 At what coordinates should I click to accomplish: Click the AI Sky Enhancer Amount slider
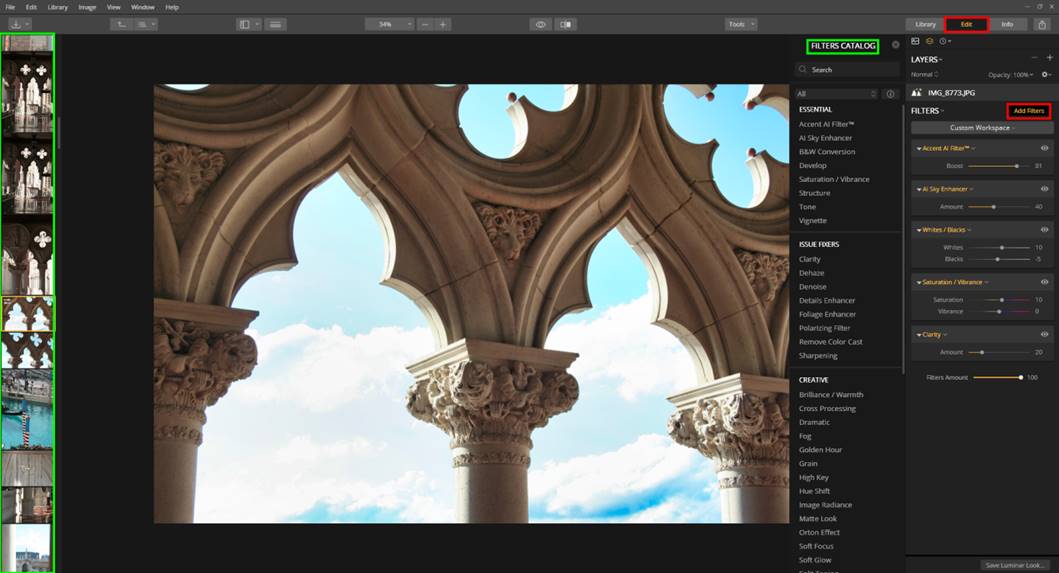[998, 207]
